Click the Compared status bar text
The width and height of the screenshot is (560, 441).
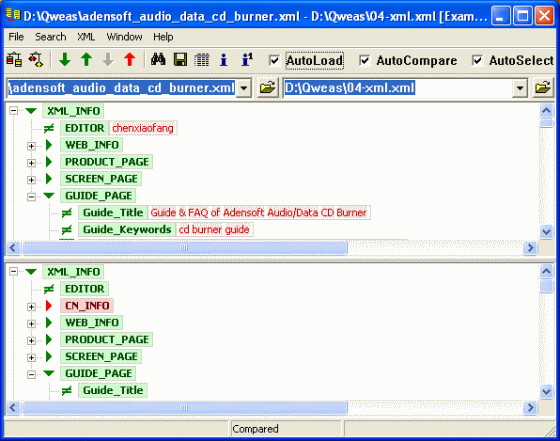click(255, 429)
